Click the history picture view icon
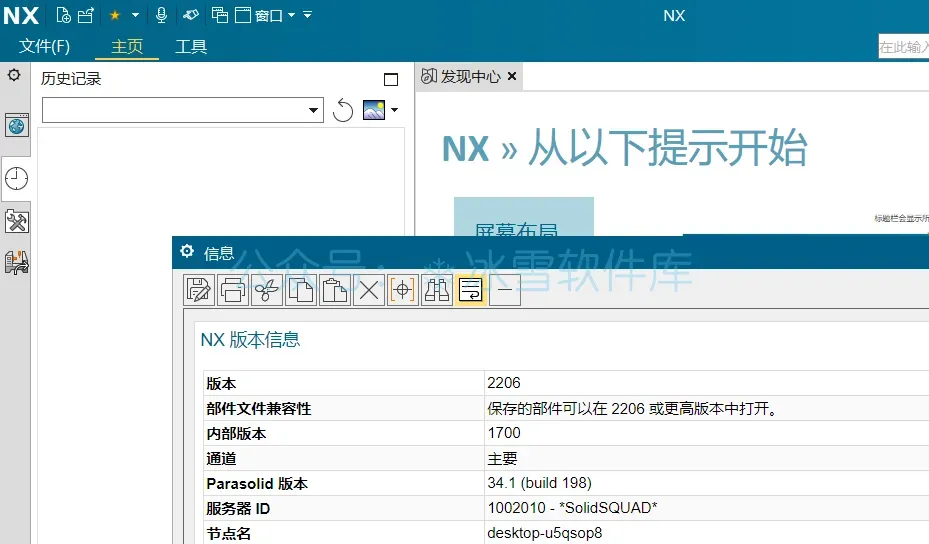This screenshot has height=544, width=929. [374, 110]
